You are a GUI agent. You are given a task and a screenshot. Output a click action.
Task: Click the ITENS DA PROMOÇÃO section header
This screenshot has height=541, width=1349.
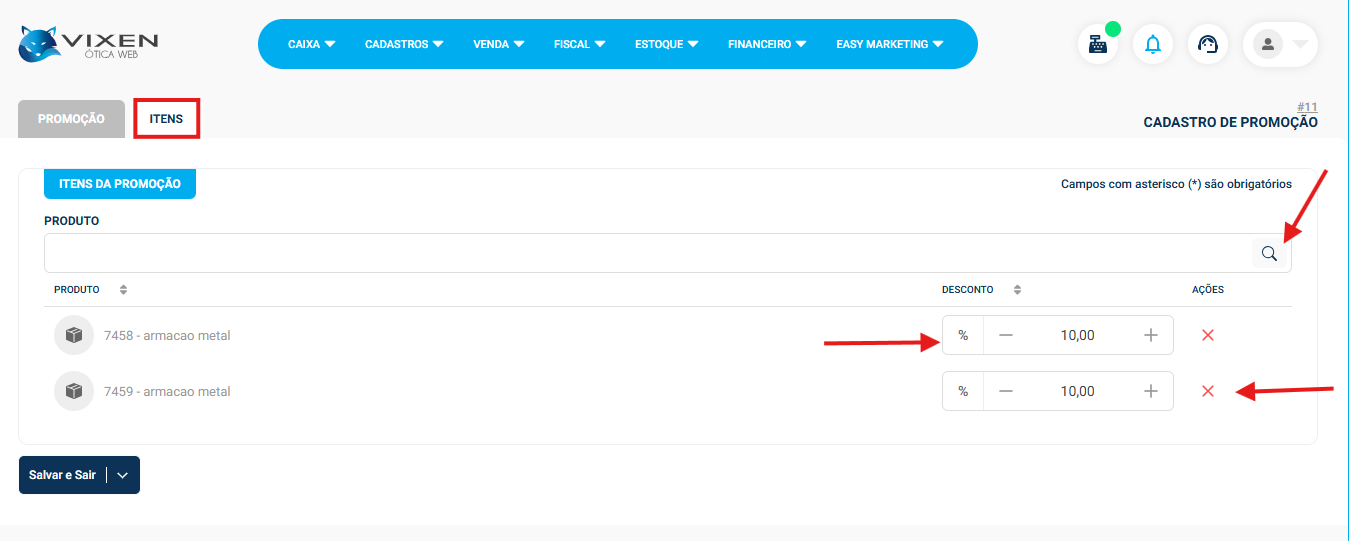coord(120,184)
